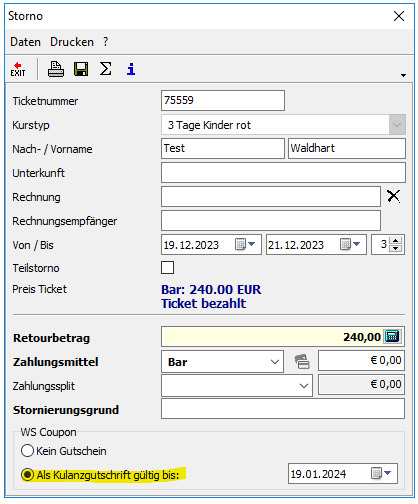Open the question mark help menu
This screenshot has height=504, width=418.
pyautogui.click(x=105, y=42)
